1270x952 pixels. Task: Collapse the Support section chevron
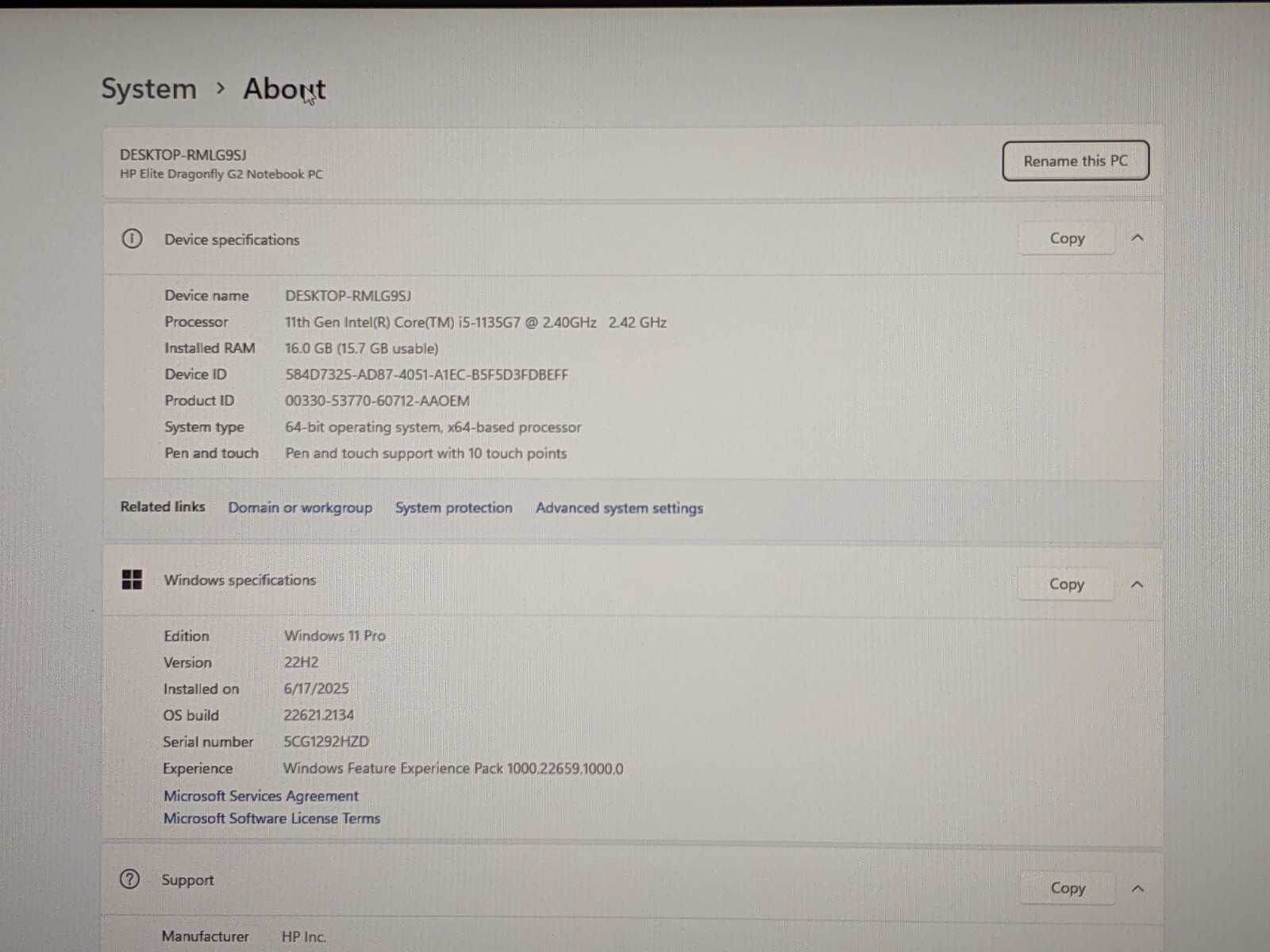click(x=1137, y=888)
